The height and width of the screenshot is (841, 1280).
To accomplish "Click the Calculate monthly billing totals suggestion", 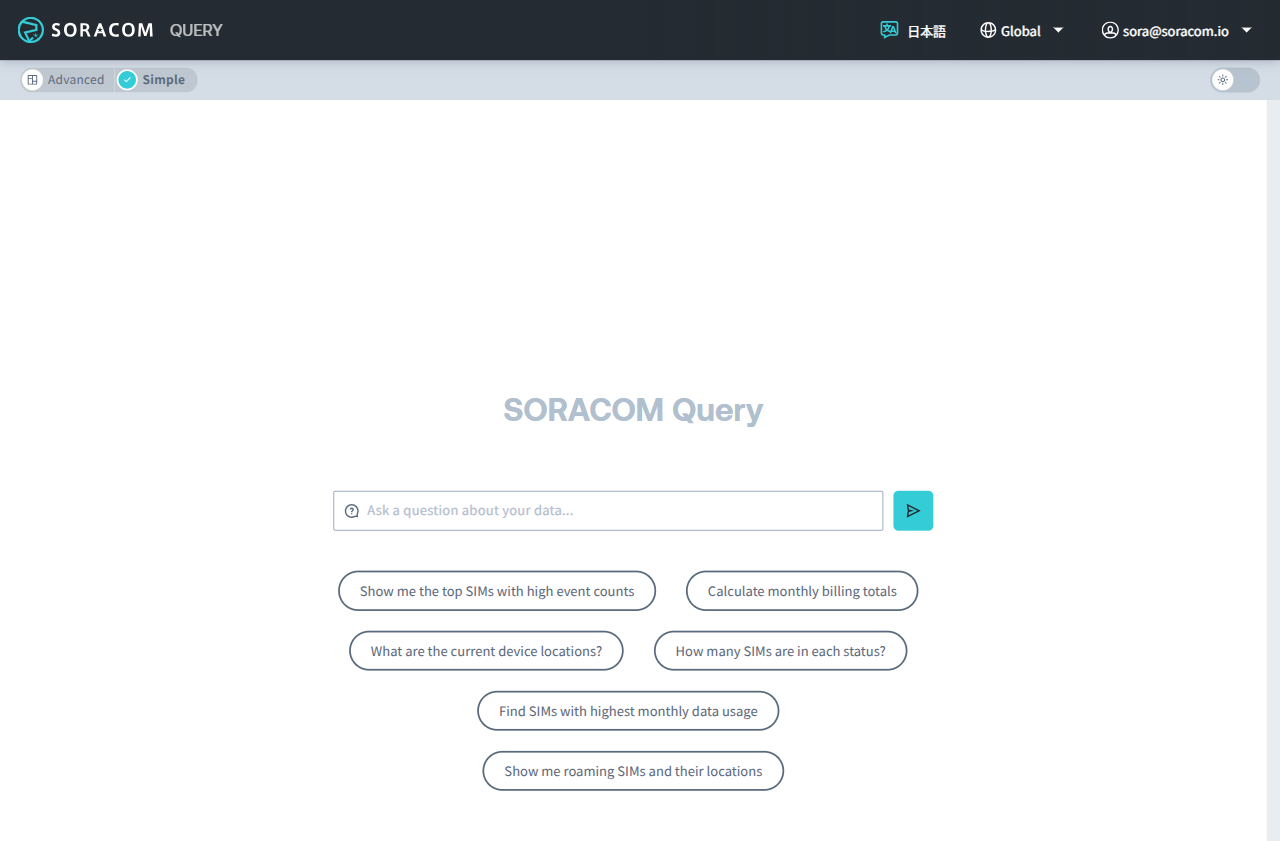I will tap(801, 590).
